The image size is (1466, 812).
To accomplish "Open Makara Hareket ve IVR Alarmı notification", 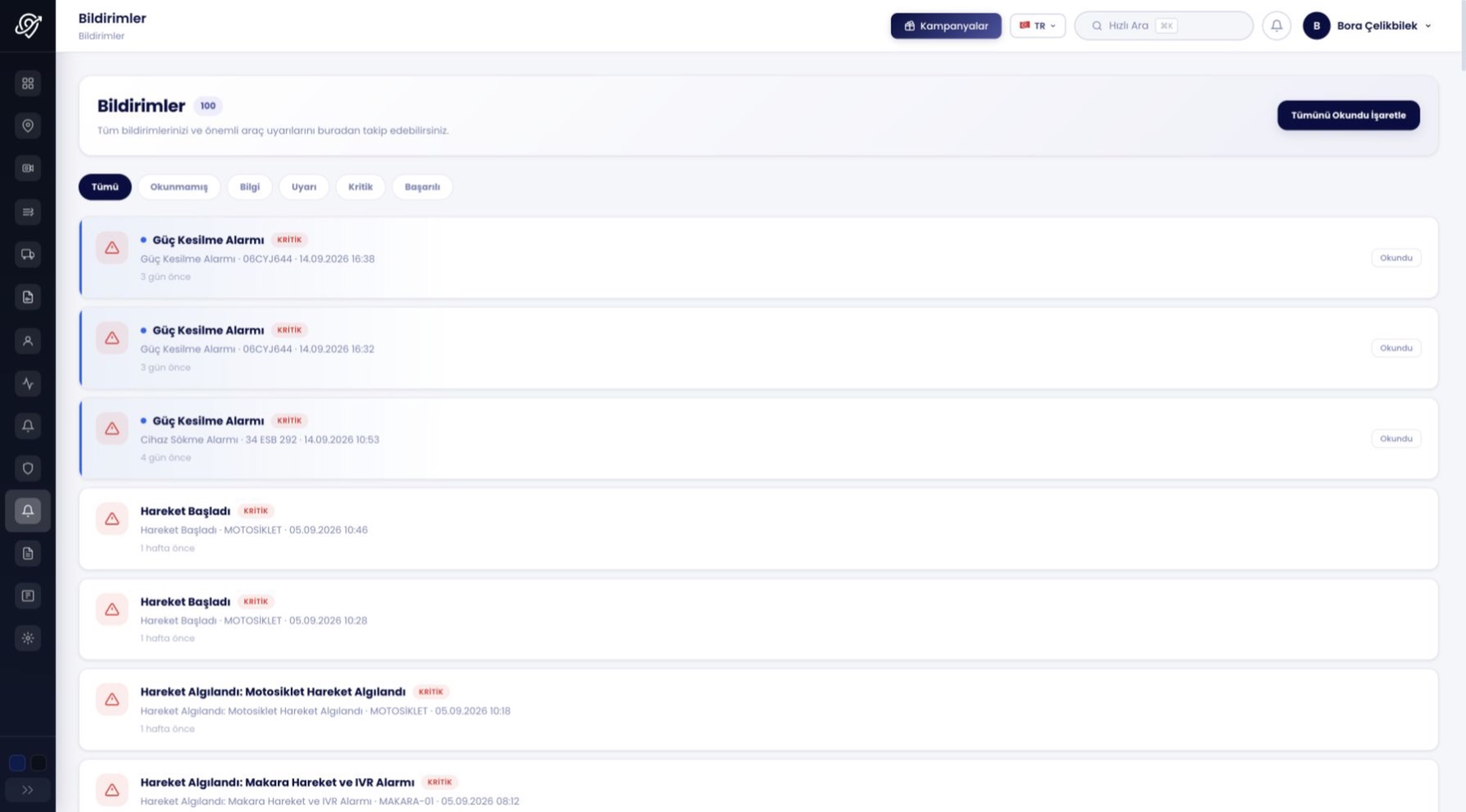I will click(x=758, y=786).
